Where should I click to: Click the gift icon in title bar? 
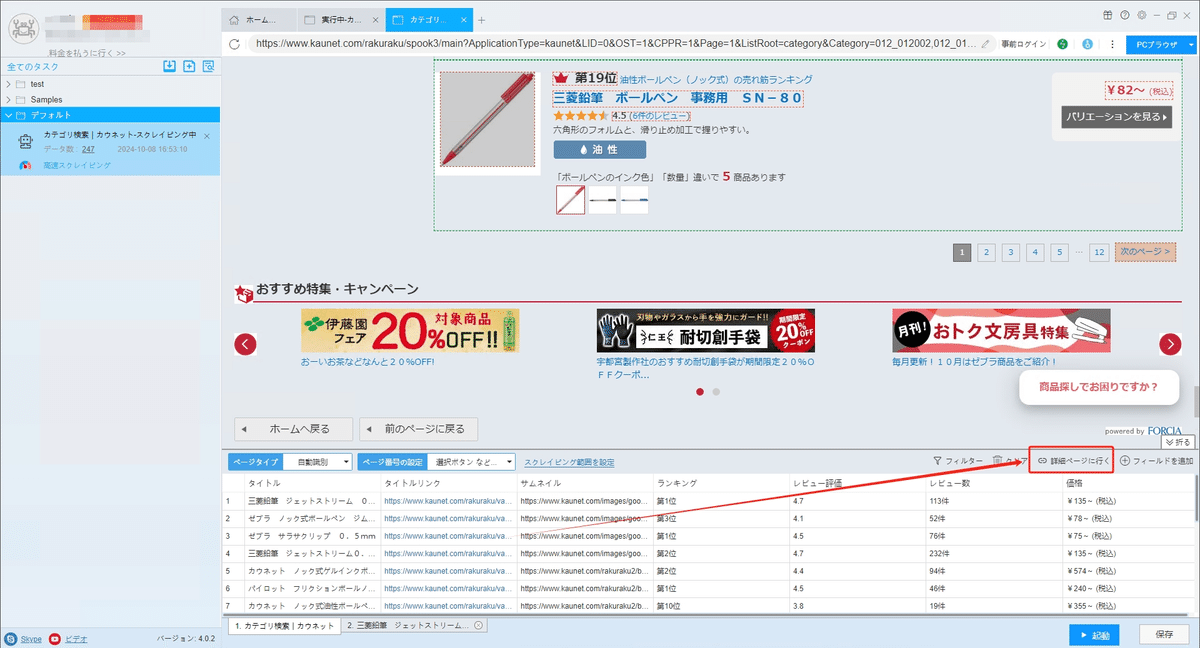tap(1108, 15)
